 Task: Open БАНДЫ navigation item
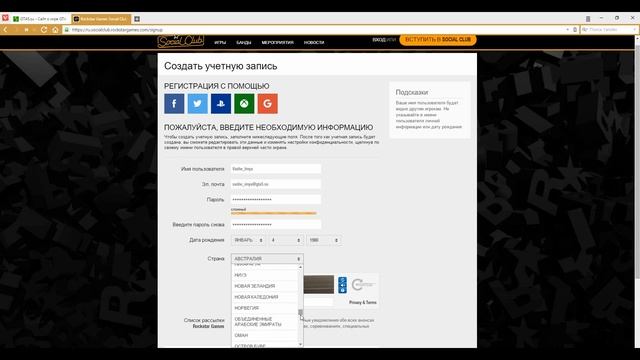[x=244, y=42]
